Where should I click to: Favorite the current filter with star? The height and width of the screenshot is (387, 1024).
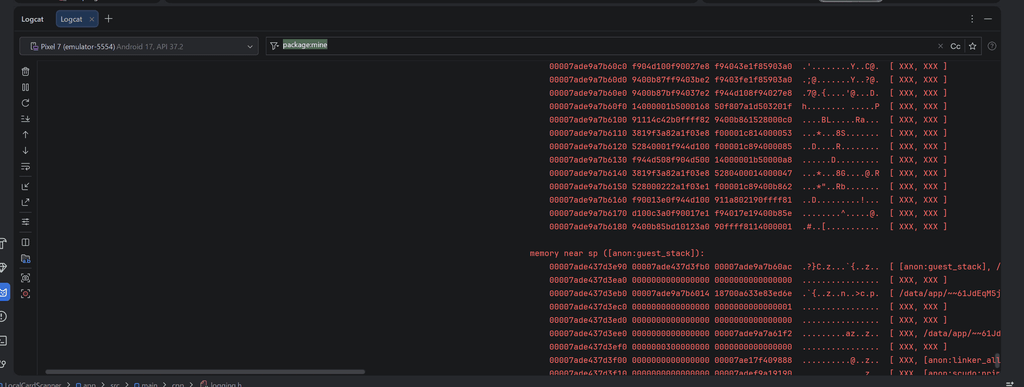pos(972,46)
